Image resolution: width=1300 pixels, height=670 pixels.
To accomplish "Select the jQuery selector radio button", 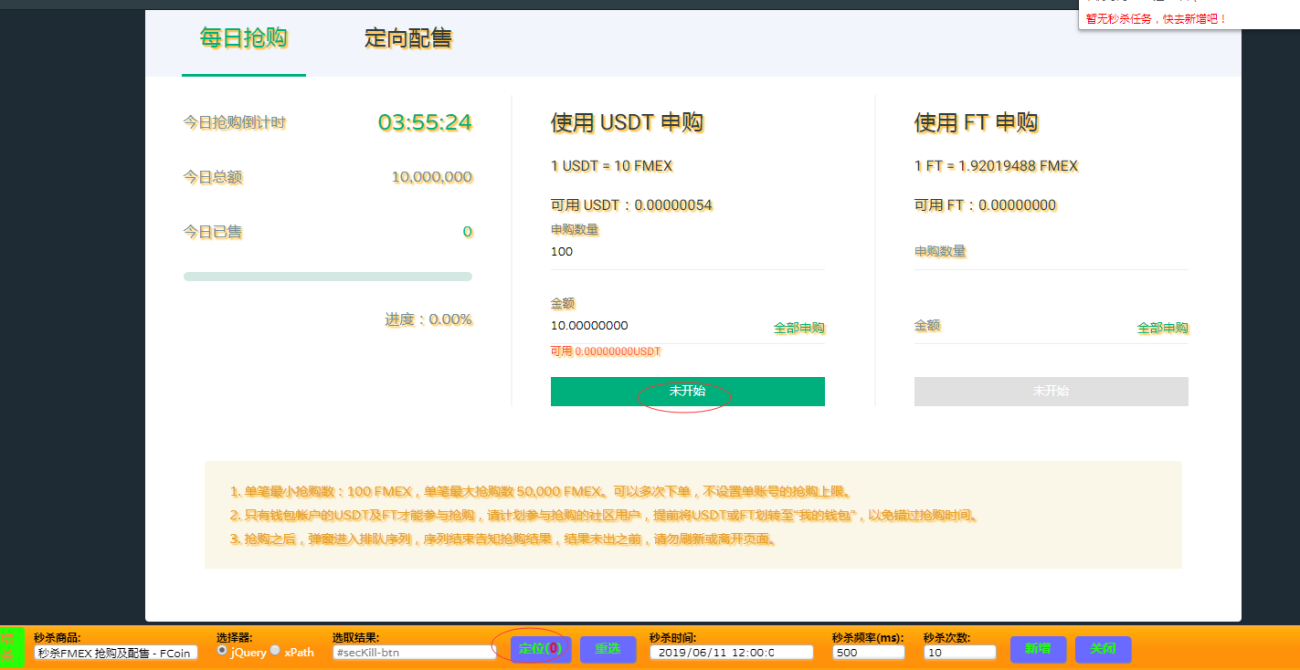I will coord(222,650).
